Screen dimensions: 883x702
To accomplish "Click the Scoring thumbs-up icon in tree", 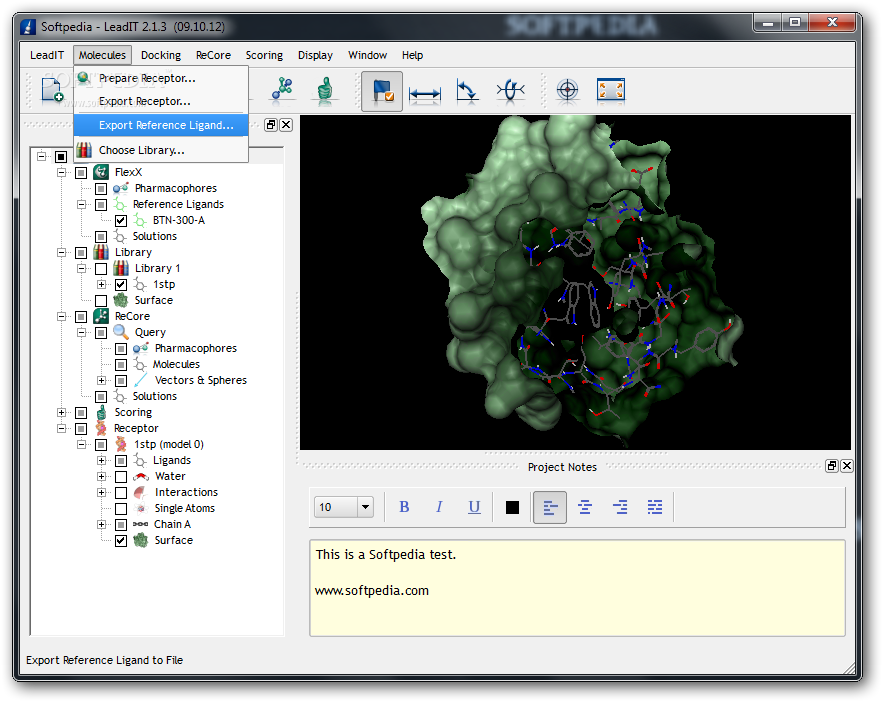I will [101, 412].
